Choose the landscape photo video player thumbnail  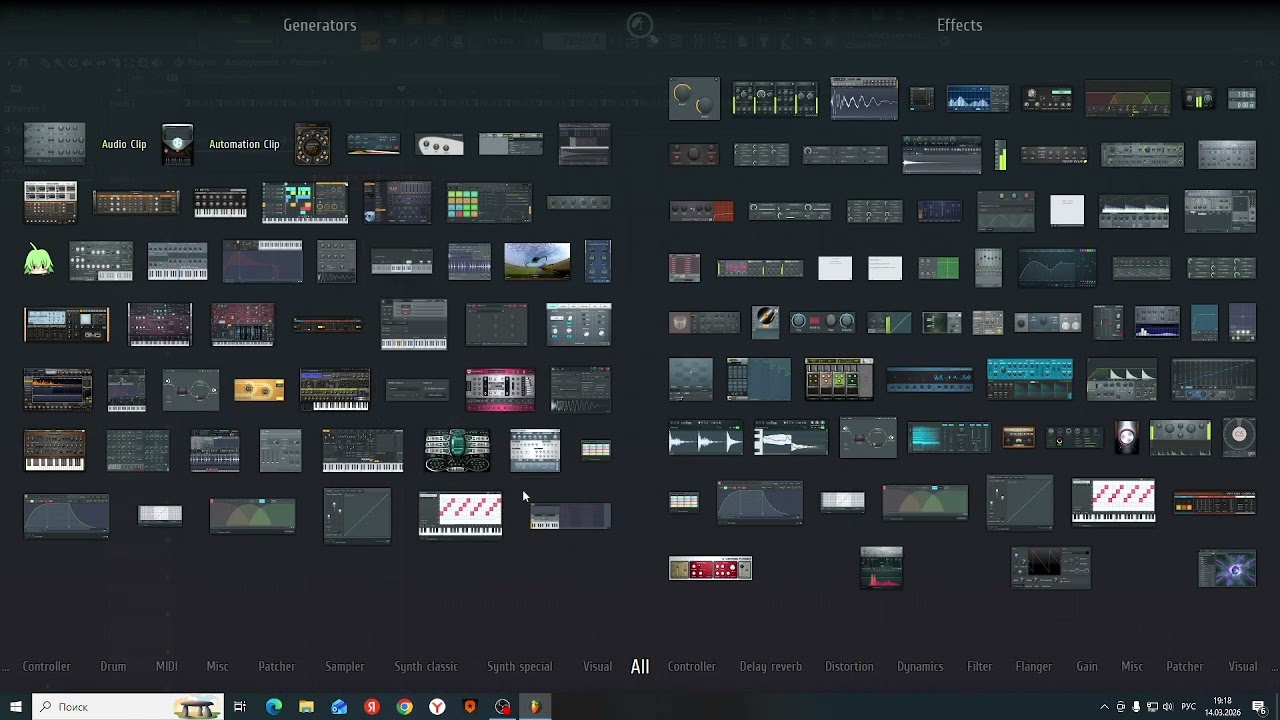click(537, 261)
